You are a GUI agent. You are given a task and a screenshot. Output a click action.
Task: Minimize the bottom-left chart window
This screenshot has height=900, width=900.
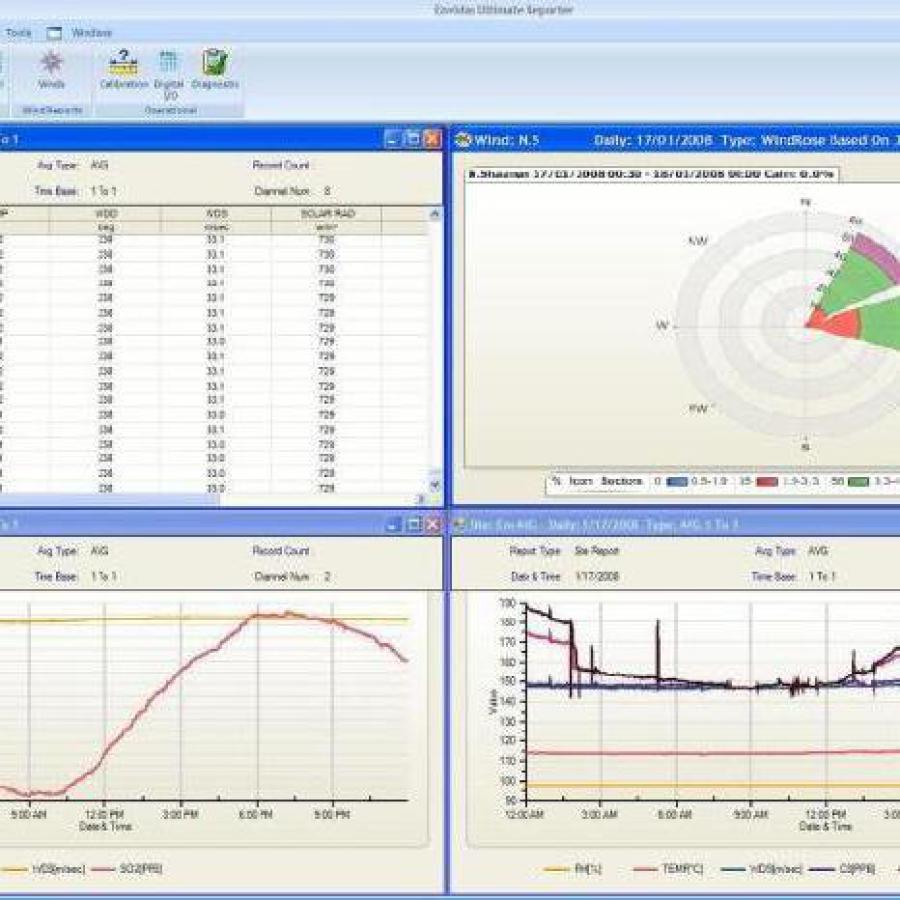click(x=393, y=524)
